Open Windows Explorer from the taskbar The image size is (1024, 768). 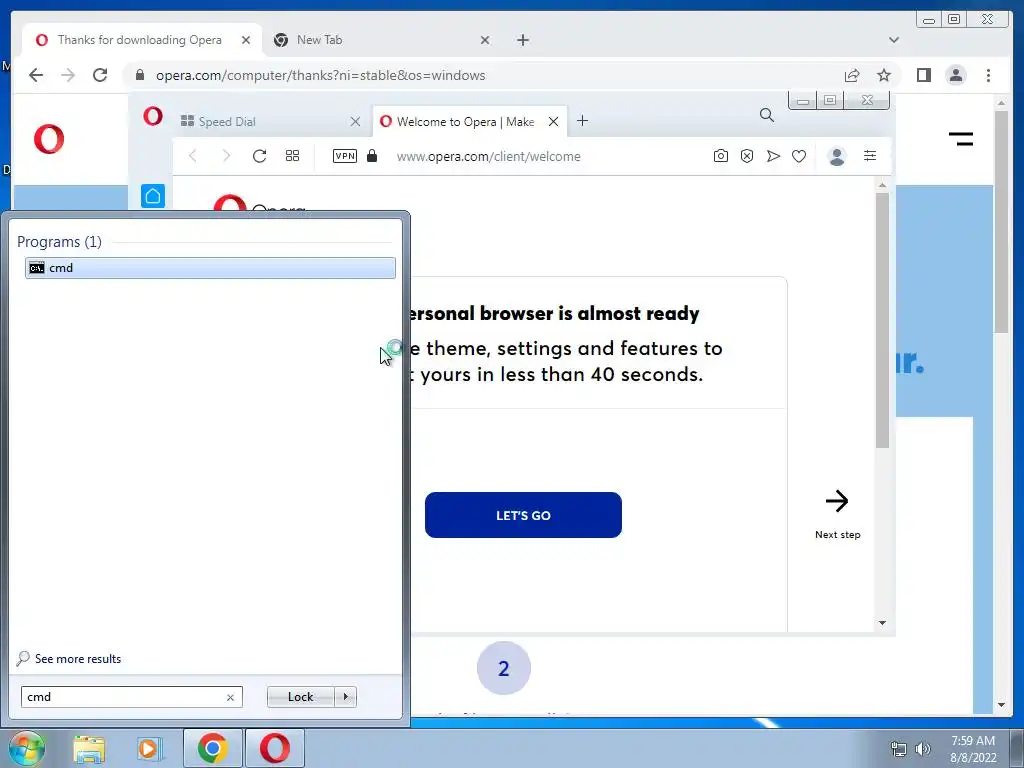[89, 749]
